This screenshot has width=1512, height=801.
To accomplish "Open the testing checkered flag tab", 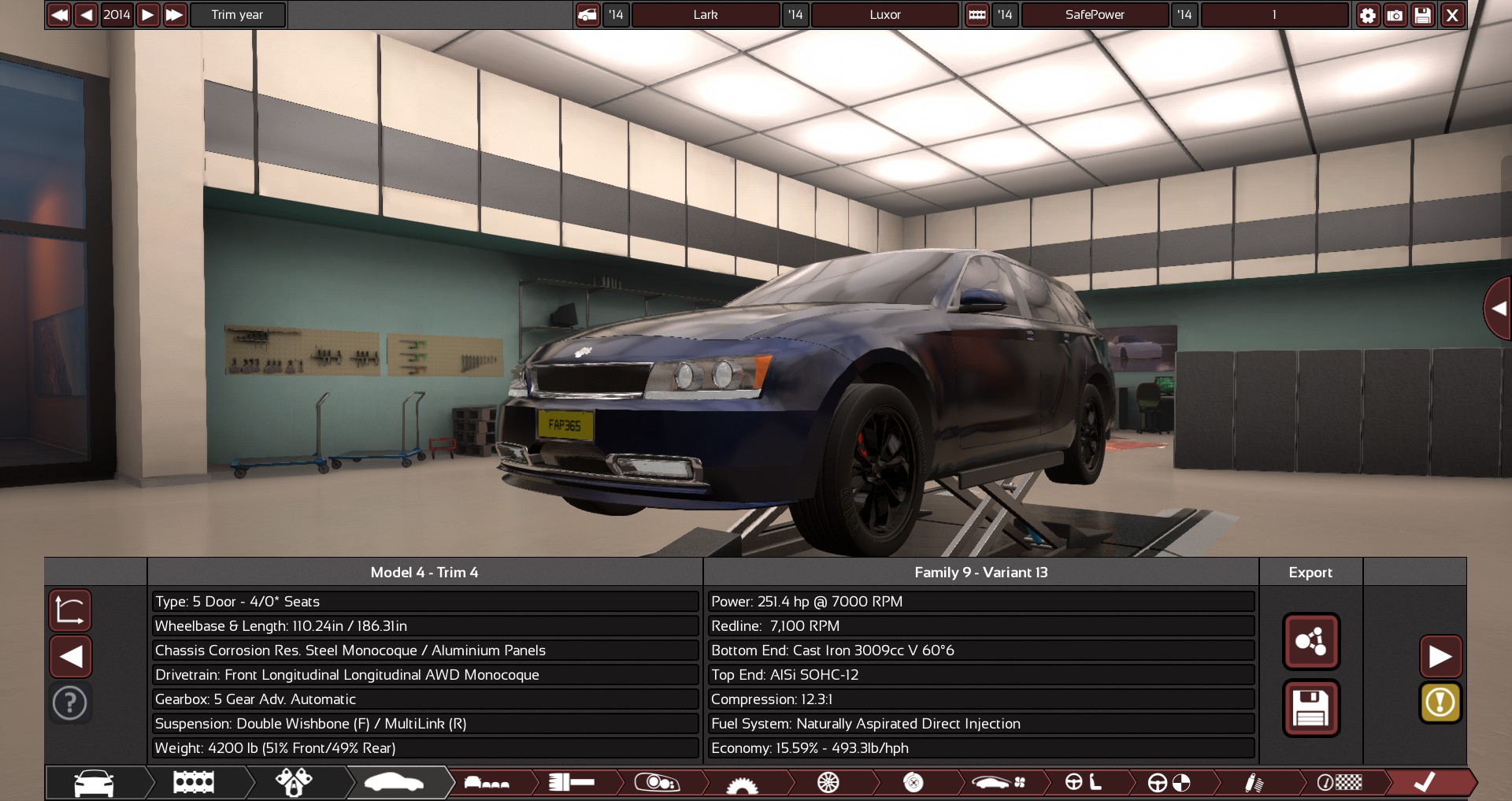I will coord(1340,783).
